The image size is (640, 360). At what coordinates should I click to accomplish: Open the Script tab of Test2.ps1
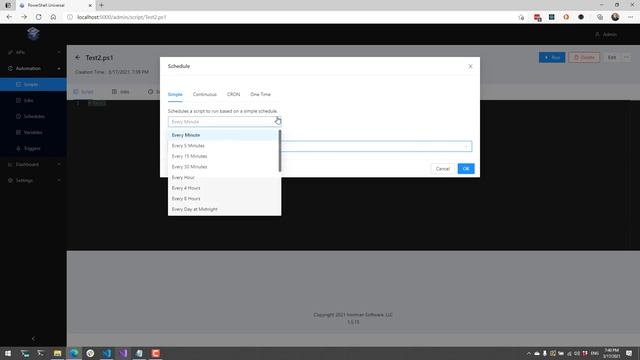coord(84,92)
